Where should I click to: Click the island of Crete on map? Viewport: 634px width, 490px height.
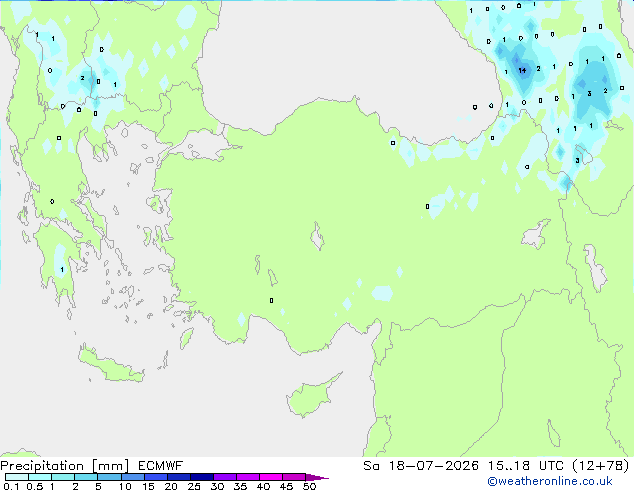[110, 365]
